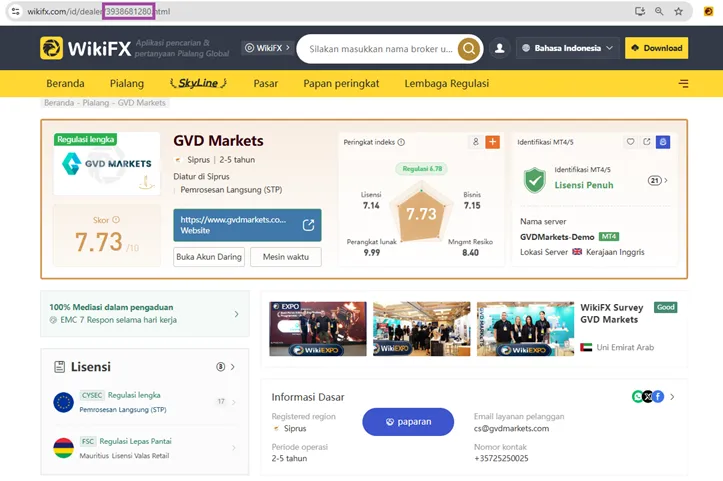Click the info icon next to Skor

(x=116, y=220)
